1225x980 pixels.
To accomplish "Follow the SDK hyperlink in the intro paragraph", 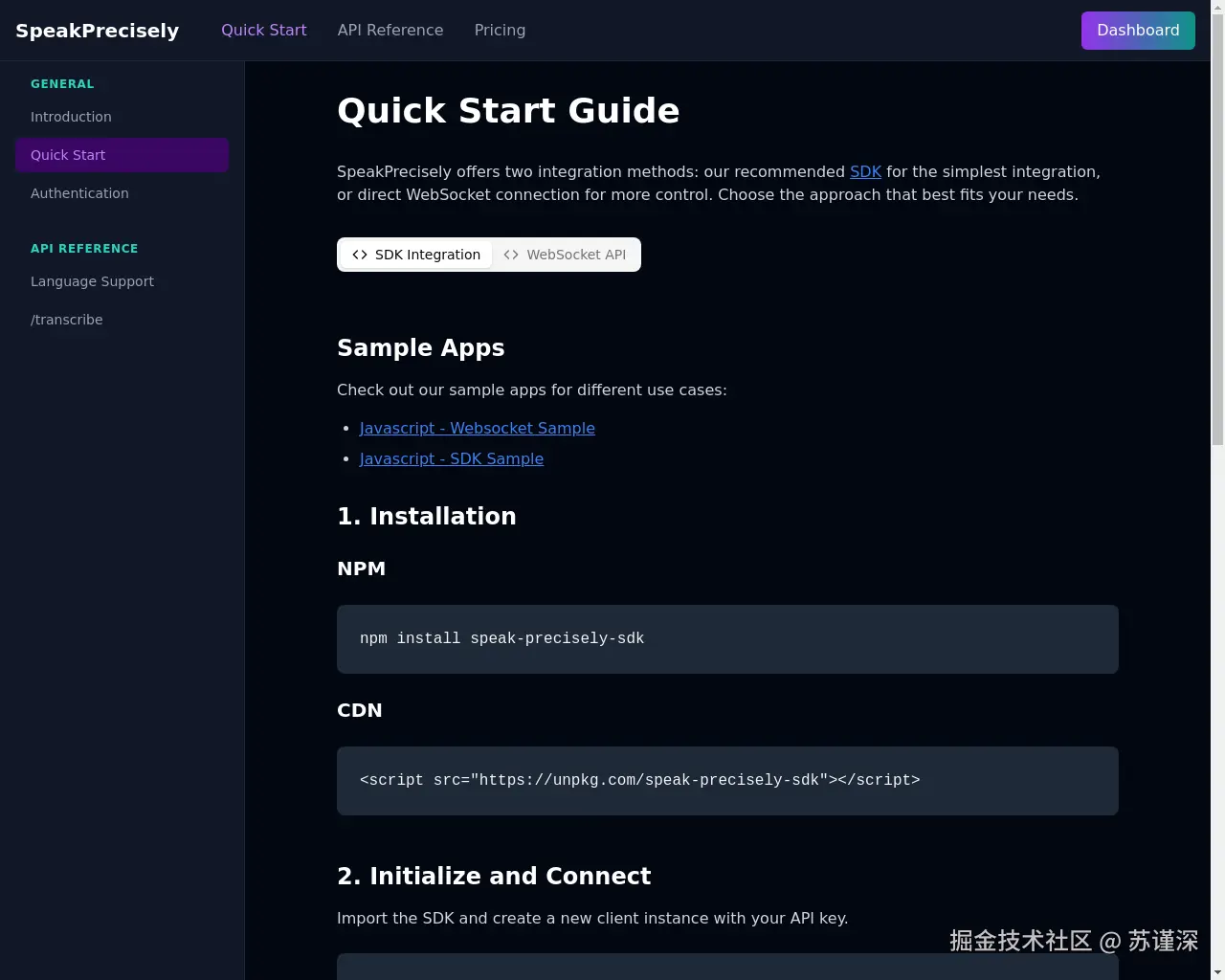I will pyautogui.click(x=865, y=171).
